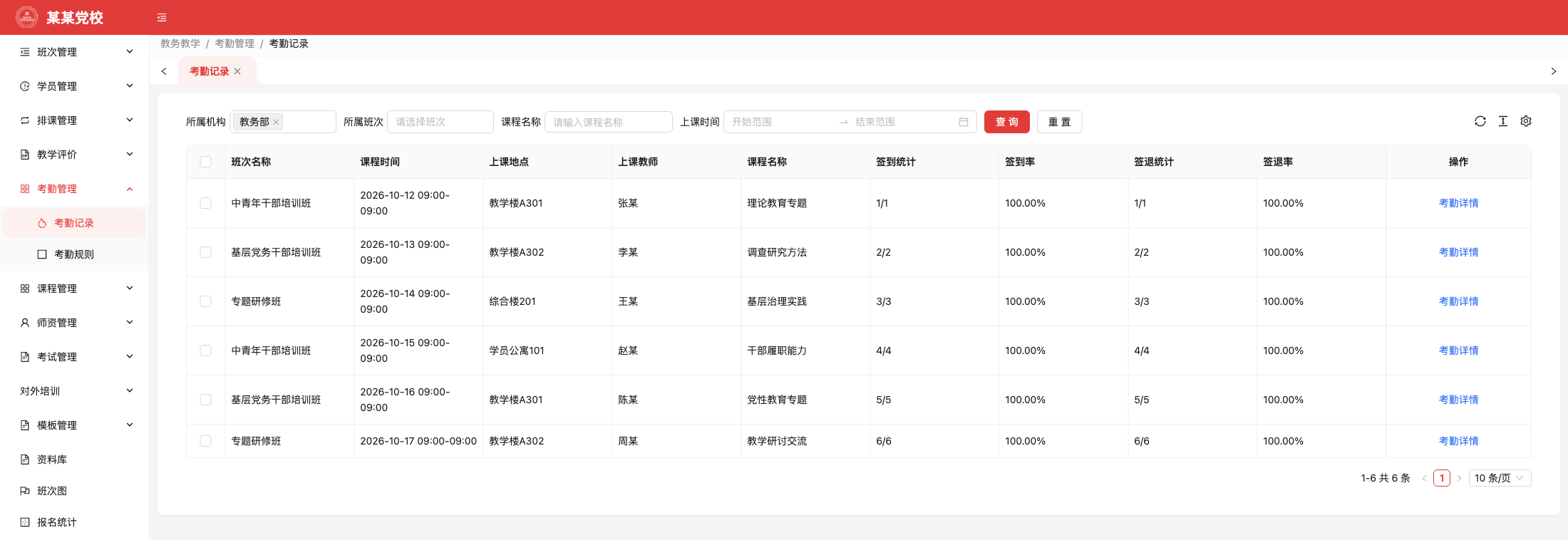Viewport: 1568px width, 540px height.
Task: Click the 重置 reset button
Action: coord(1059,122)
